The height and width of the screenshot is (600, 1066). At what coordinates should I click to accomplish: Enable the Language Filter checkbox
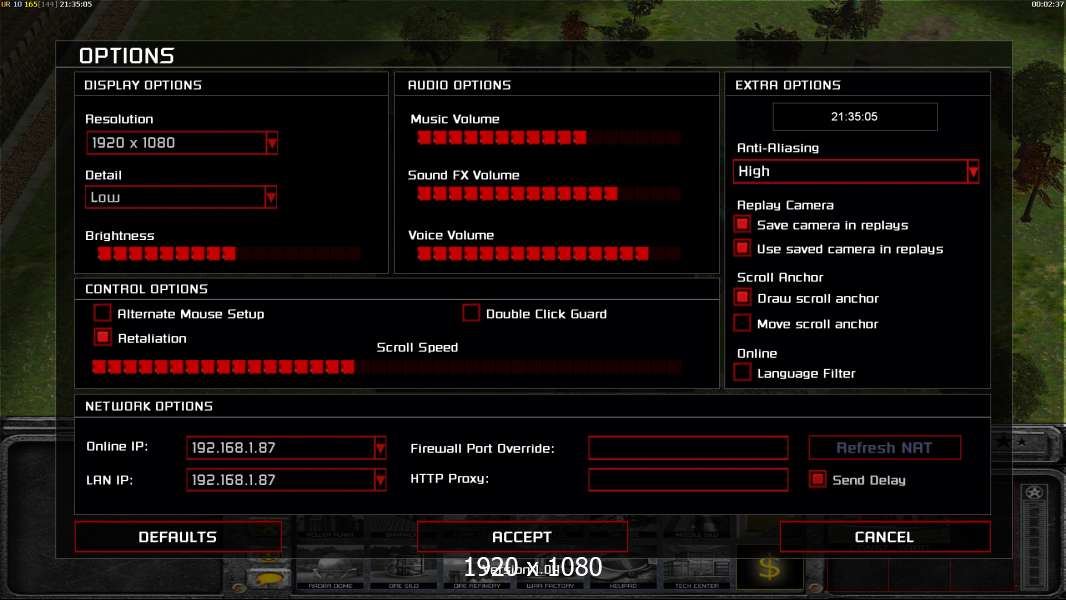point(742,373)
